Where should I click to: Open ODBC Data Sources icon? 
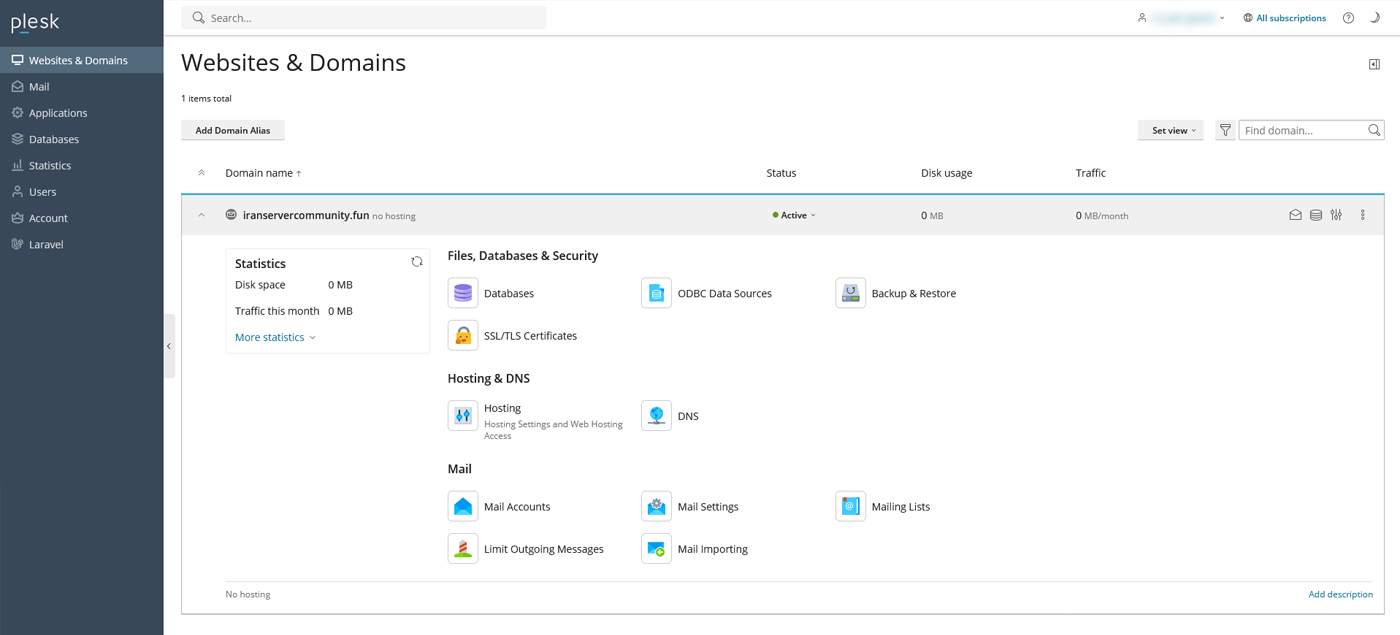tap(656, 293)
